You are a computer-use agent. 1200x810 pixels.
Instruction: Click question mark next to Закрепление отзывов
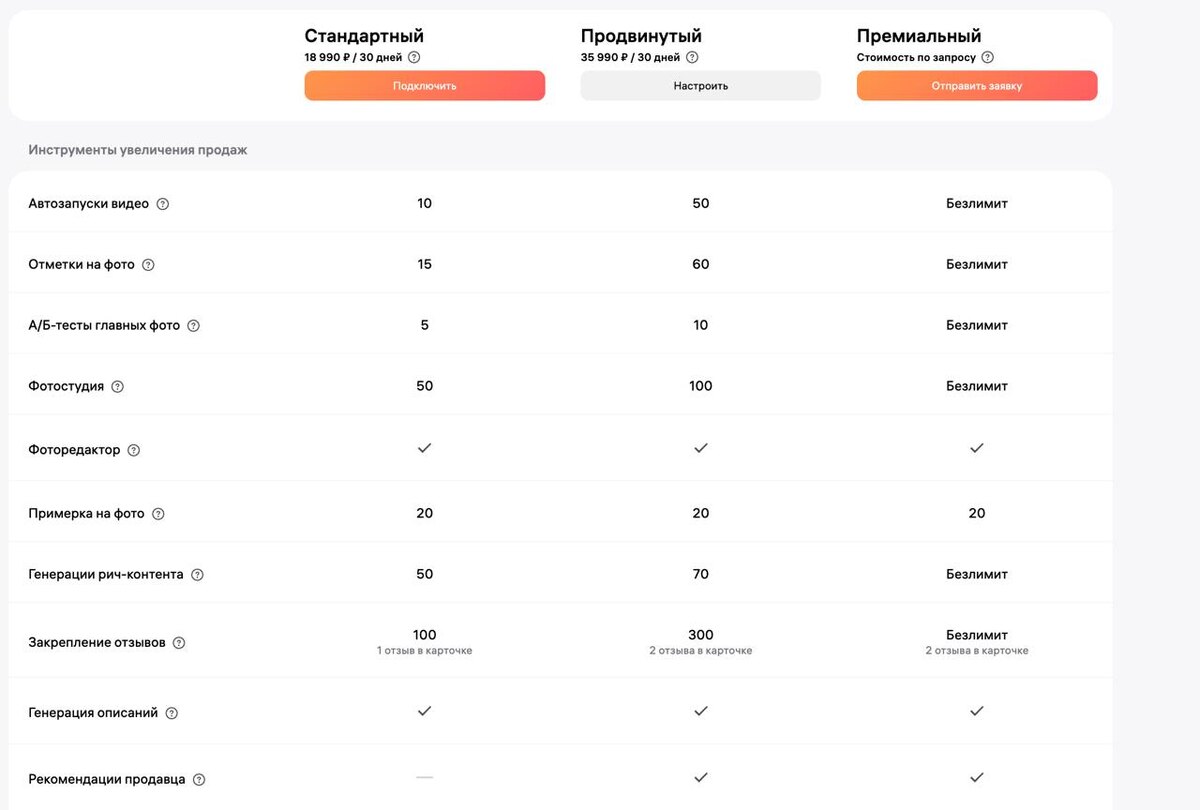coord(179,643)
